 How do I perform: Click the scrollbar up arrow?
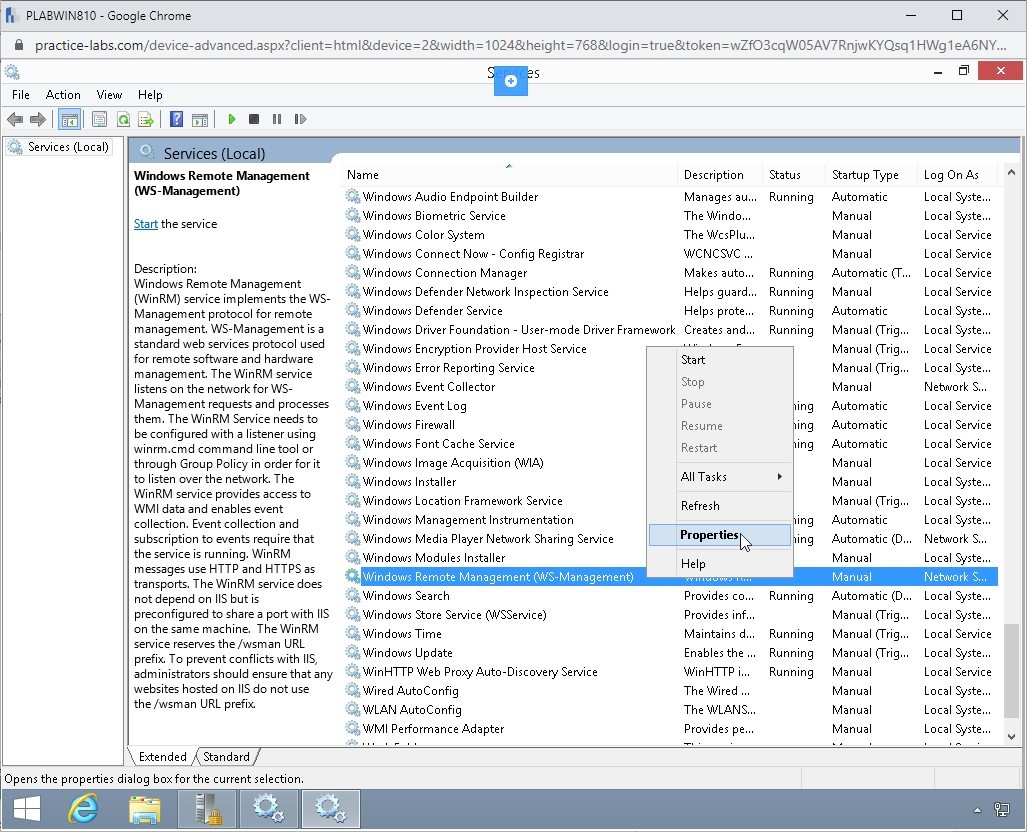[x=1011, y=172]
